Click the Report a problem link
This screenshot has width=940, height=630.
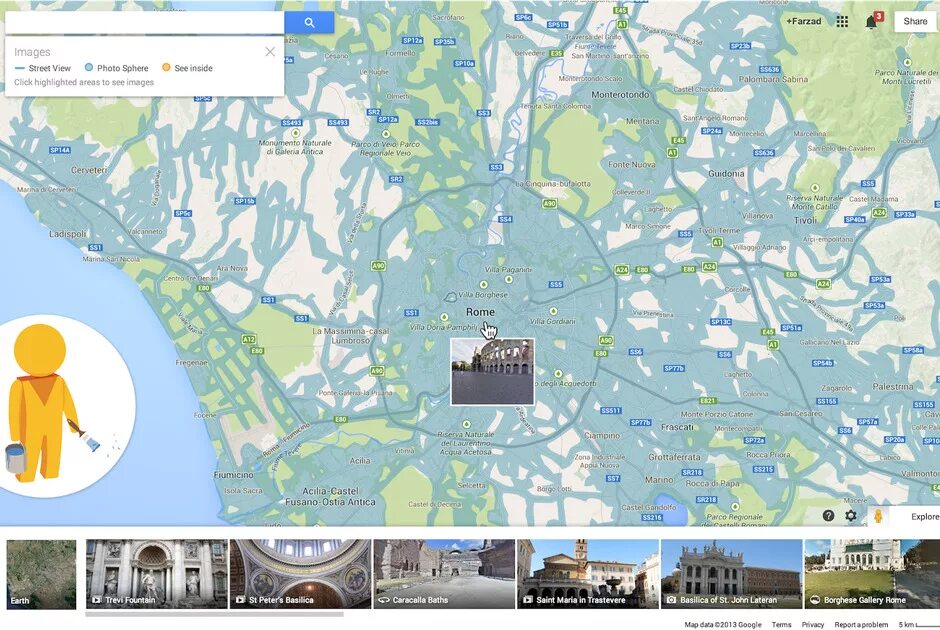tap(861, 625)
